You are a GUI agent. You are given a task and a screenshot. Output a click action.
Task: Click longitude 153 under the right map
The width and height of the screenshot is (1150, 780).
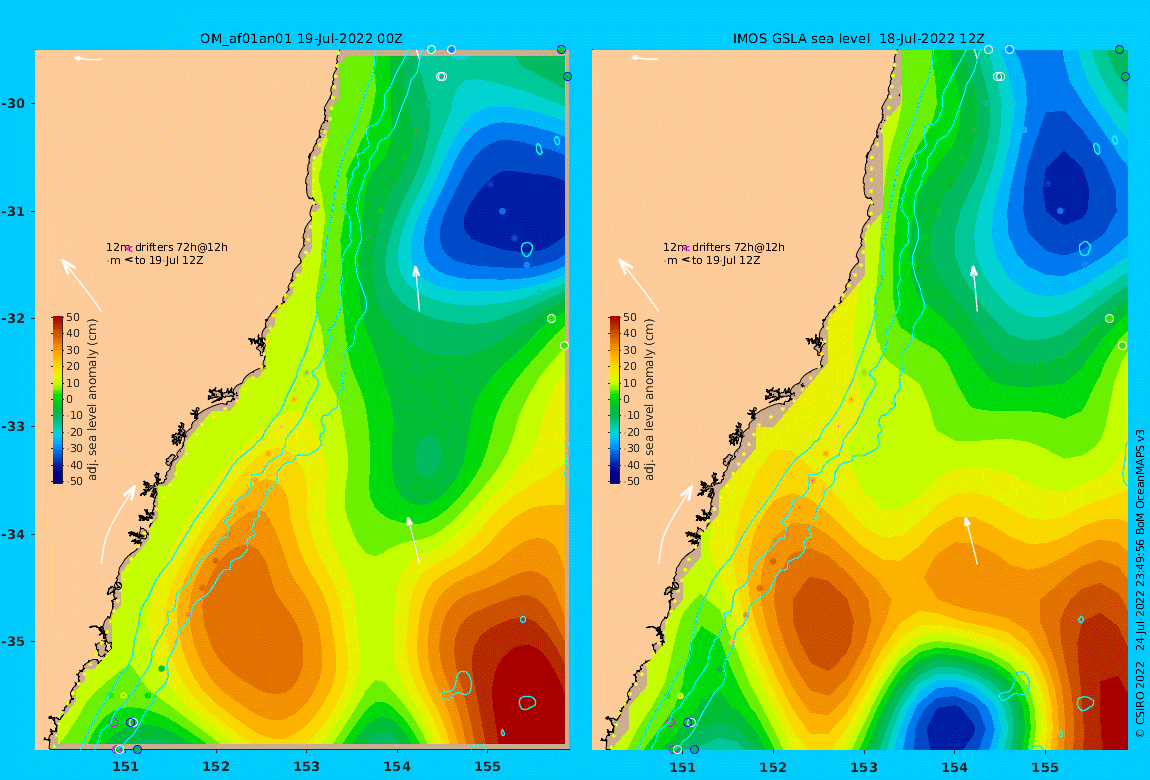coord(864,767)
